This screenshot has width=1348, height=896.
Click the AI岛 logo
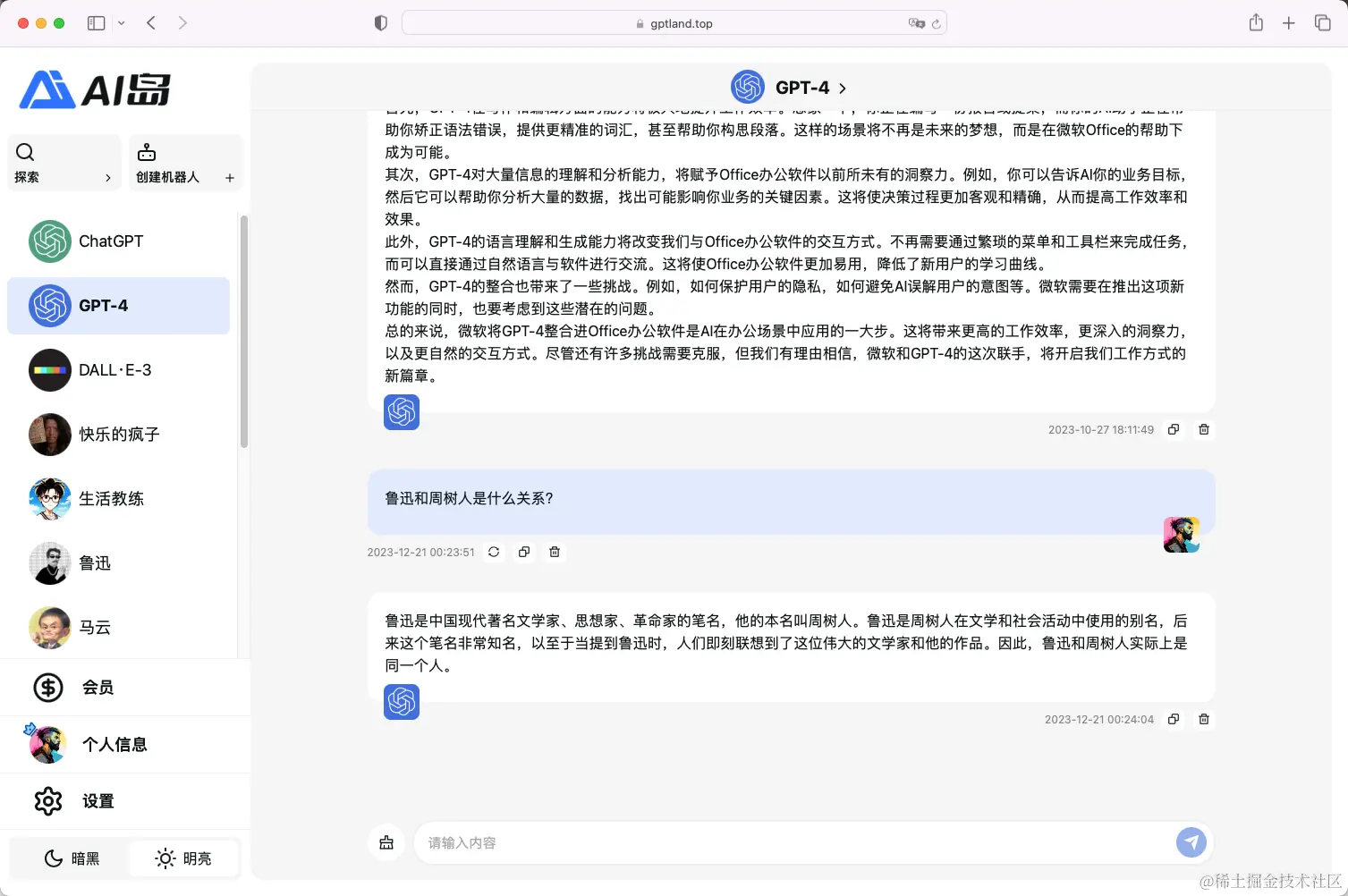[x=95, y=89]
